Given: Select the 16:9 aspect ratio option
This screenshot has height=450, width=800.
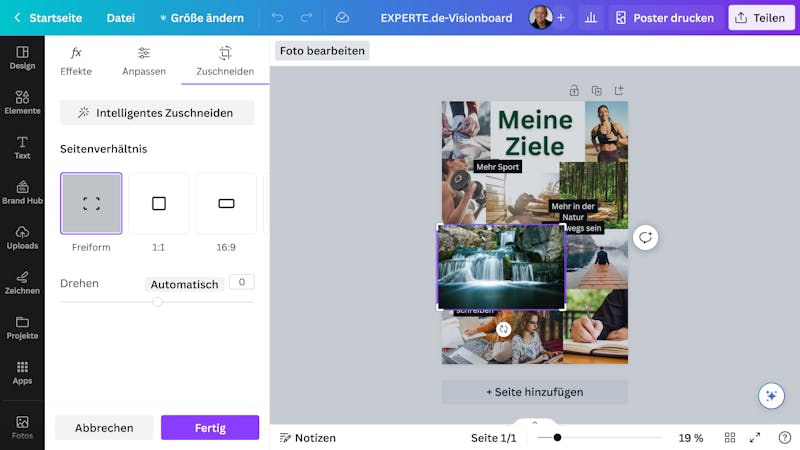Looking at the screenshot, I should tap(226, 203).
